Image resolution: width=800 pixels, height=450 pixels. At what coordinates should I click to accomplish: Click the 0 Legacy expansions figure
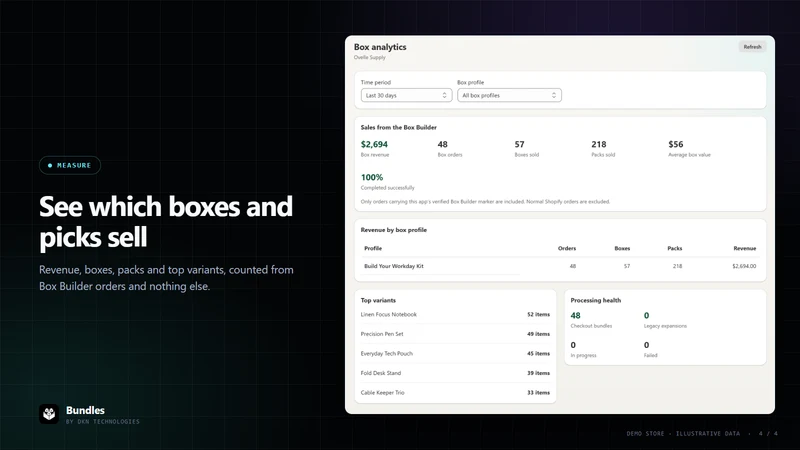click(x=646, y=316)
